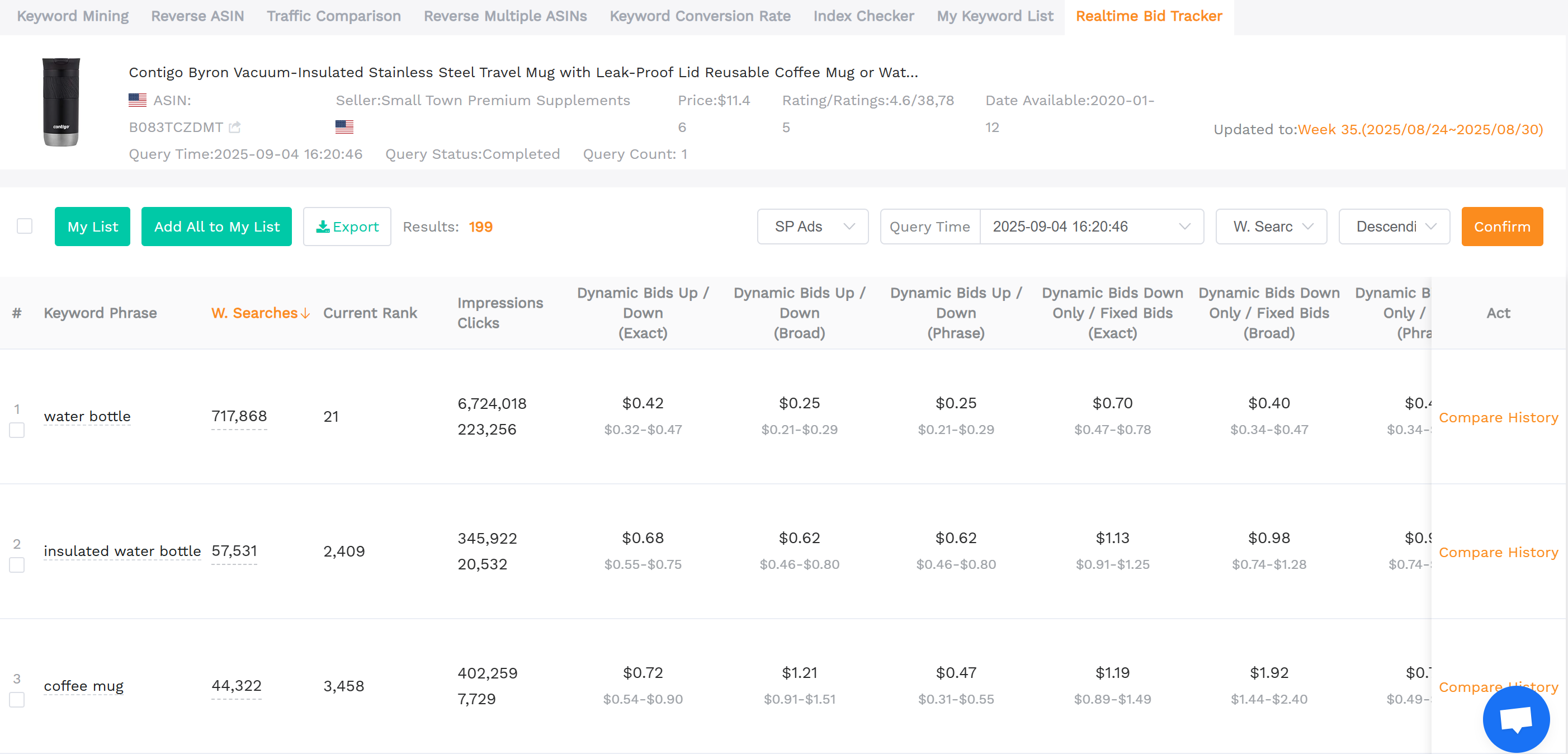The width and height of the screenshot is (1568, 754).
Task: Click the Contigo mug product thumbnail
Action: click(61, 102)
